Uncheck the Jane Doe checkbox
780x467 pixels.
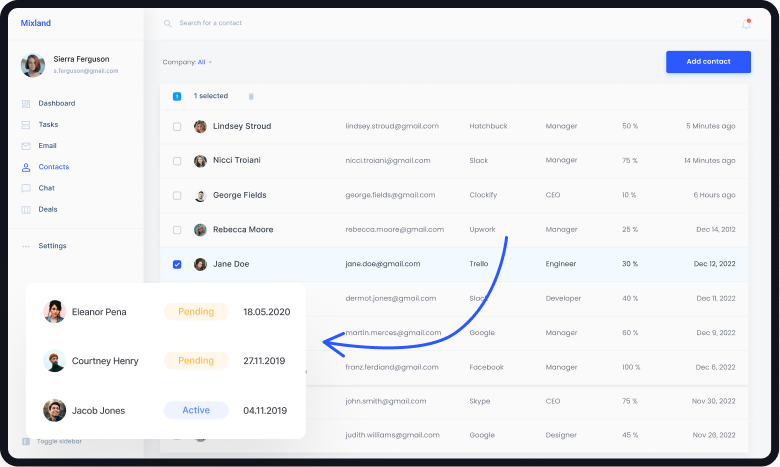(177, 265)
